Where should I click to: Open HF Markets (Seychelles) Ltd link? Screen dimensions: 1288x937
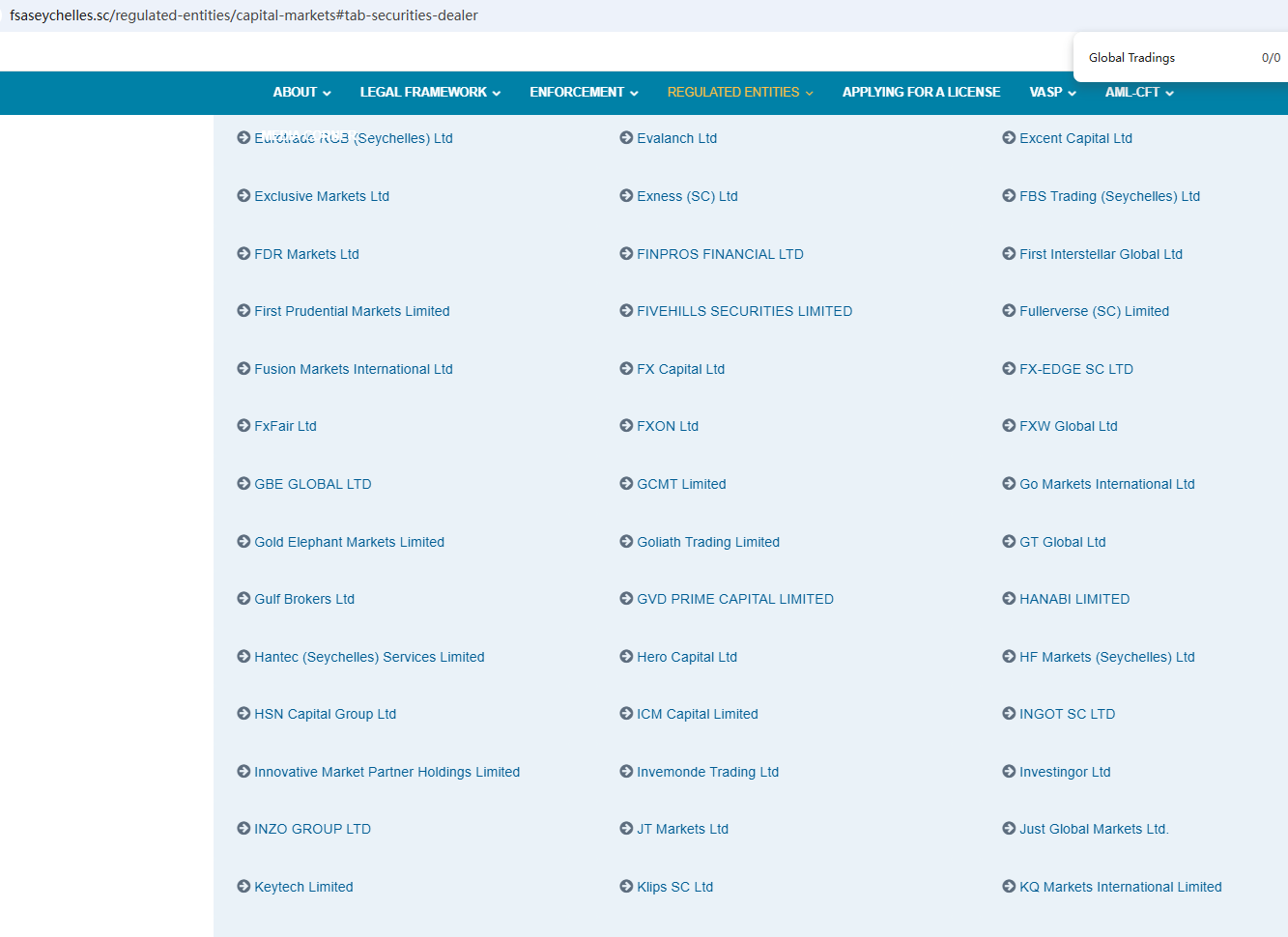click(x=1107, y=657)
